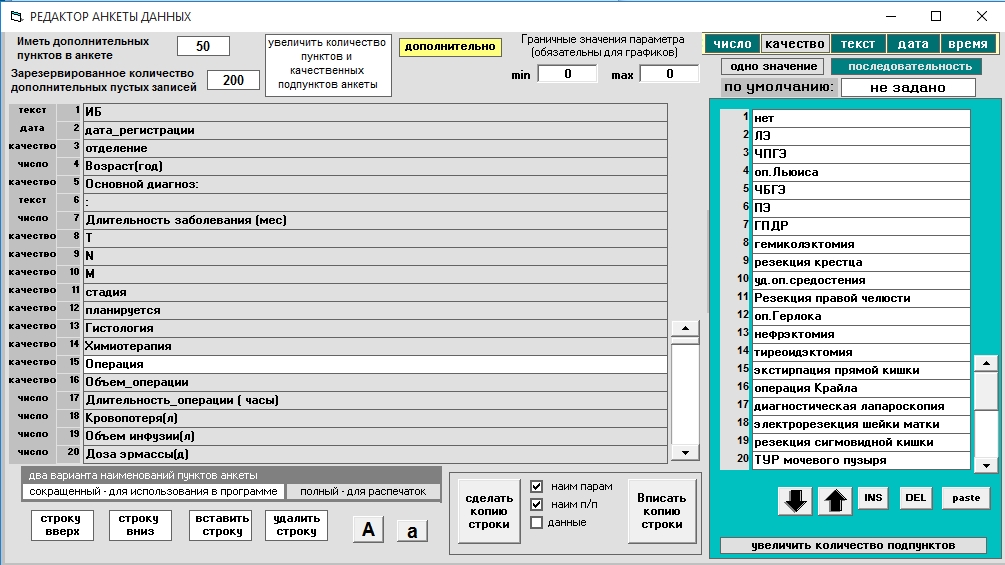1005x565 pixels.
Task: Click the app icon in title bar
Action: 15,17
